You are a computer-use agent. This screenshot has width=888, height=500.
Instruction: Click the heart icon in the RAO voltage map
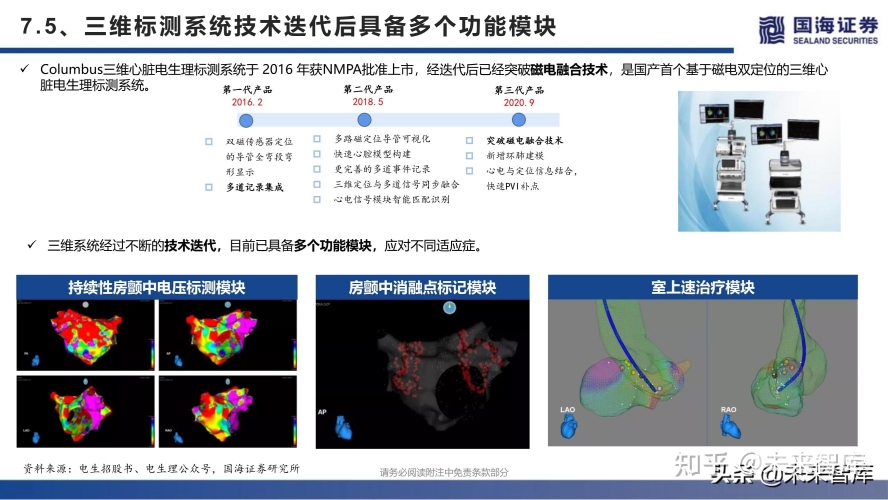coord(178,437)
